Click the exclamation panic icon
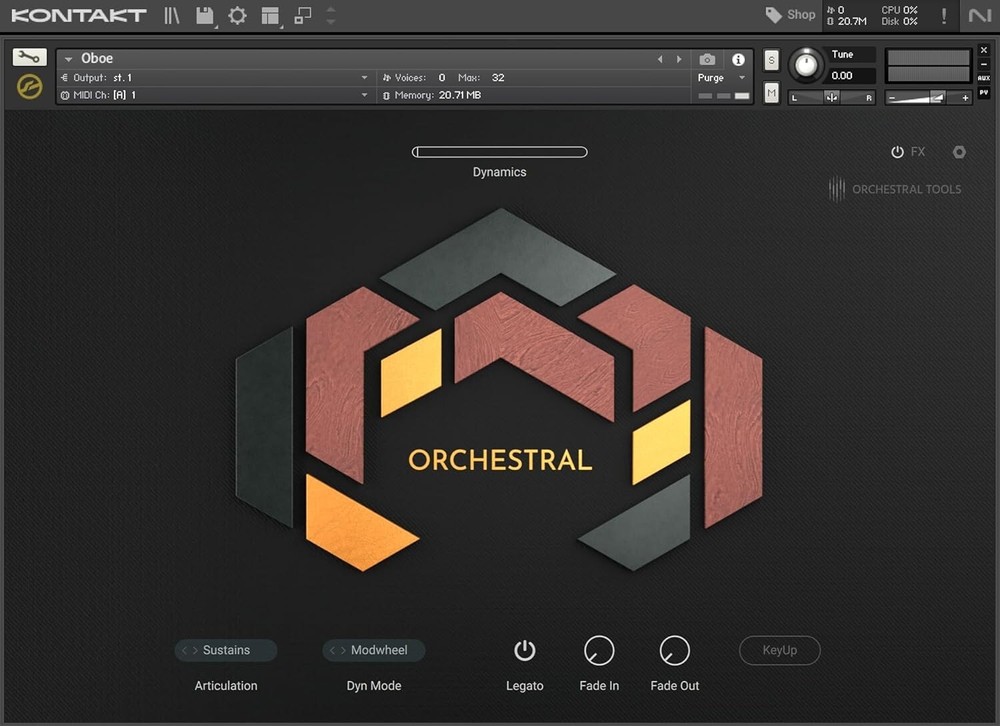This screenshot has height=726, width=1000. click(943, 15)
